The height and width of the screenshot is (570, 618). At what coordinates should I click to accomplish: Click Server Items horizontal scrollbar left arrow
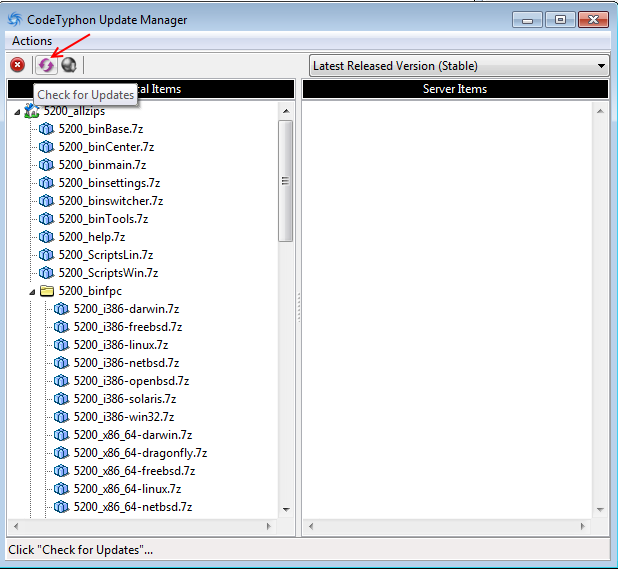[311, 526]
